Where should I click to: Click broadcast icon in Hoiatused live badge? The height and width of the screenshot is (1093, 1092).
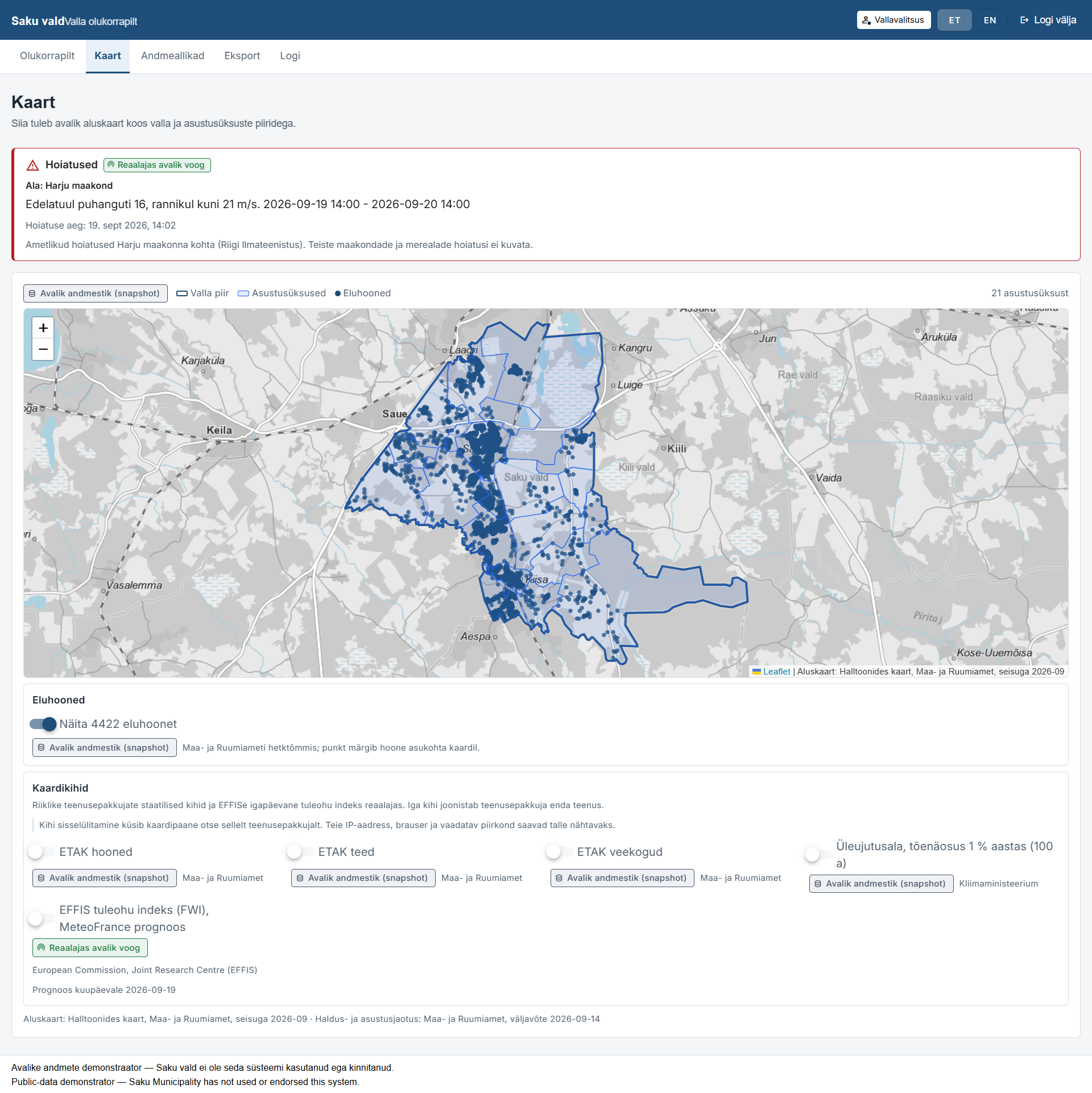pos(111,165)
